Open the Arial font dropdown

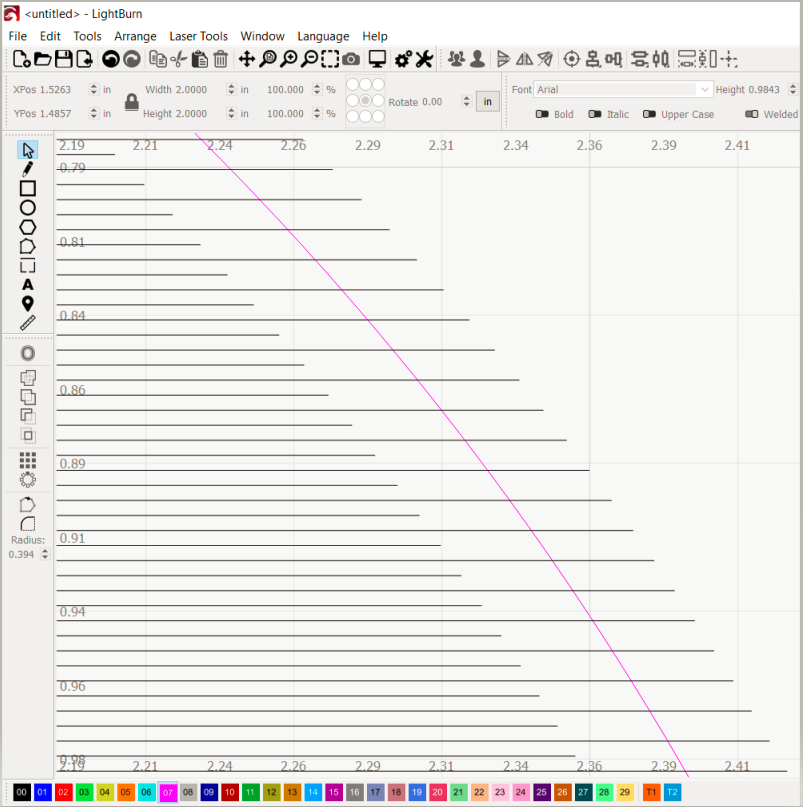[x=623, y=90]
